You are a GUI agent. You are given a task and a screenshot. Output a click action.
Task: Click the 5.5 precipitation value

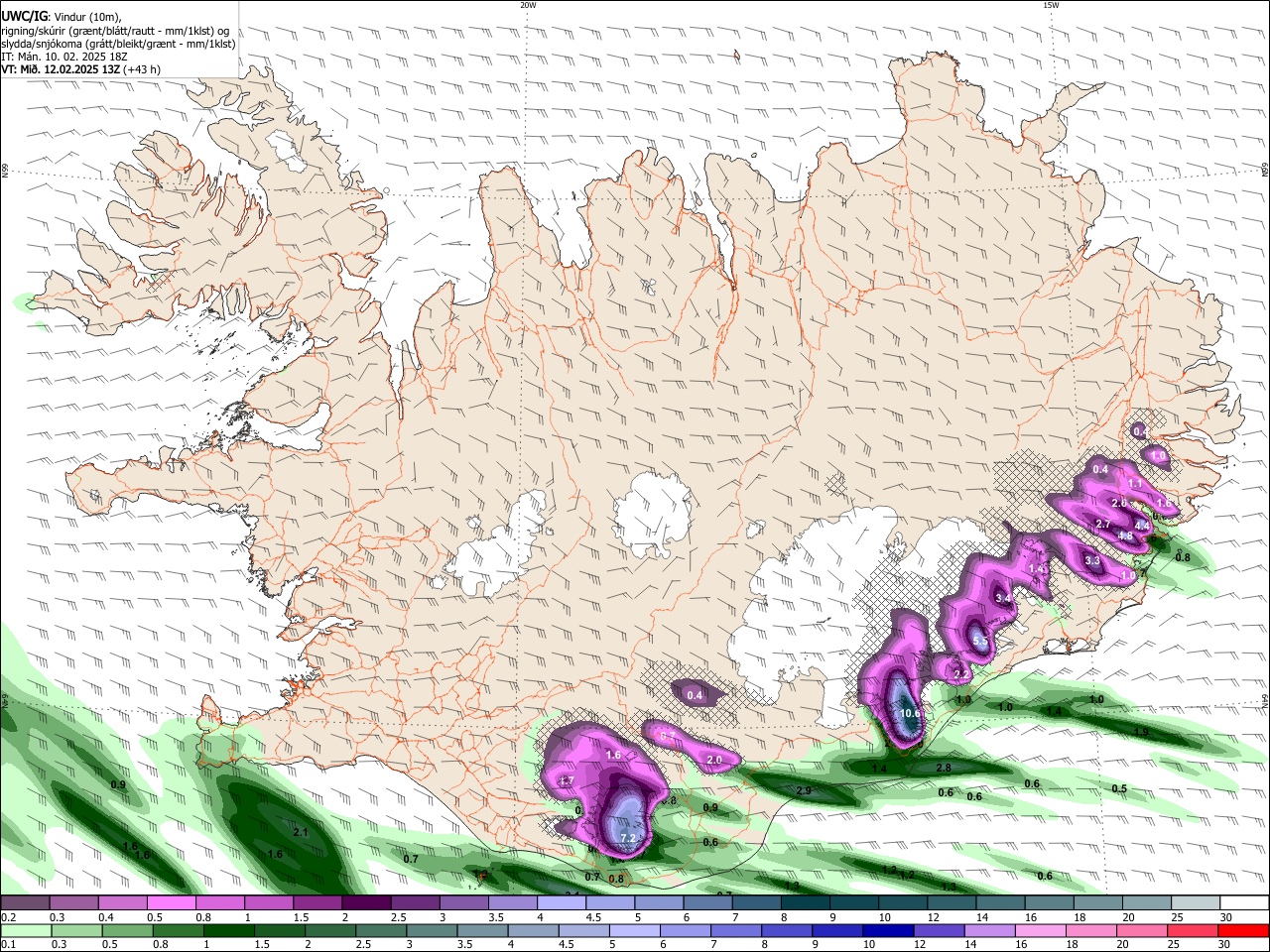[x=980, y=642]
